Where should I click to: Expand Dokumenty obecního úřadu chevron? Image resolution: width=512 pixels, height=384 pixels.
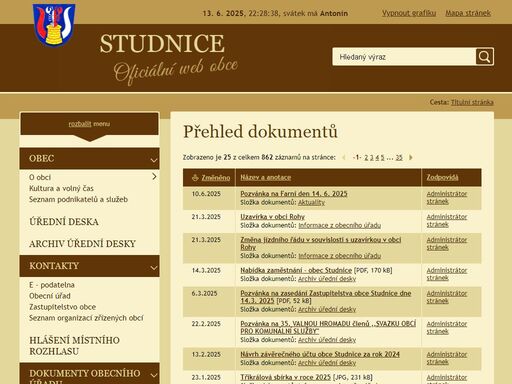coord(154,375)
